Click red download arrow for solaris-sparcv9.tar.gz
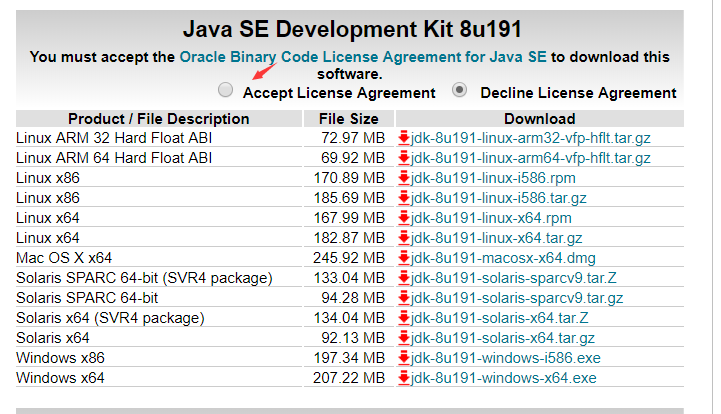 (404, 298)
